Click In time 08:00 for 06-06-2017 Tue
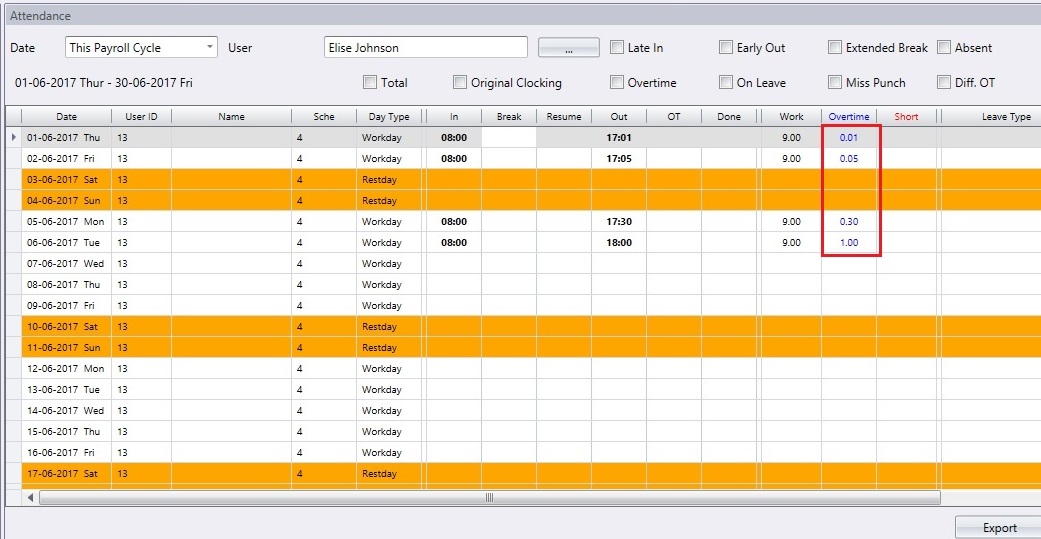Image resolution: width=1041 pixels, height=539 pixels. 454,243
